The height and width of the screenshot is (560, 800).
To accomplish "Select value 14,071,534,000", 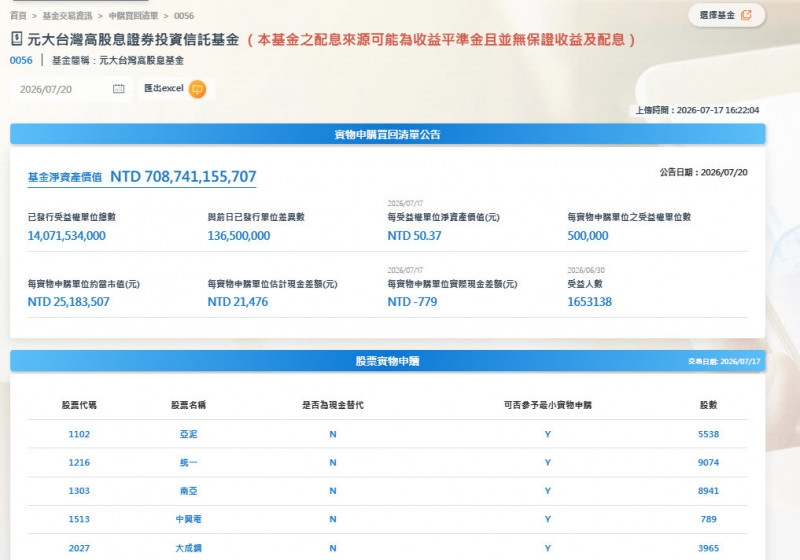I will tap(66, 236).
